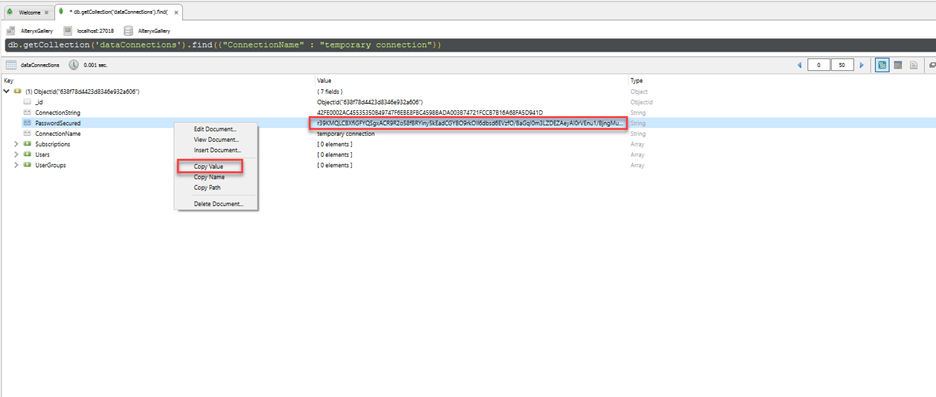Click the '[ 0 elements ]' value for Subscriptions
936x397 pixels.
334,144
